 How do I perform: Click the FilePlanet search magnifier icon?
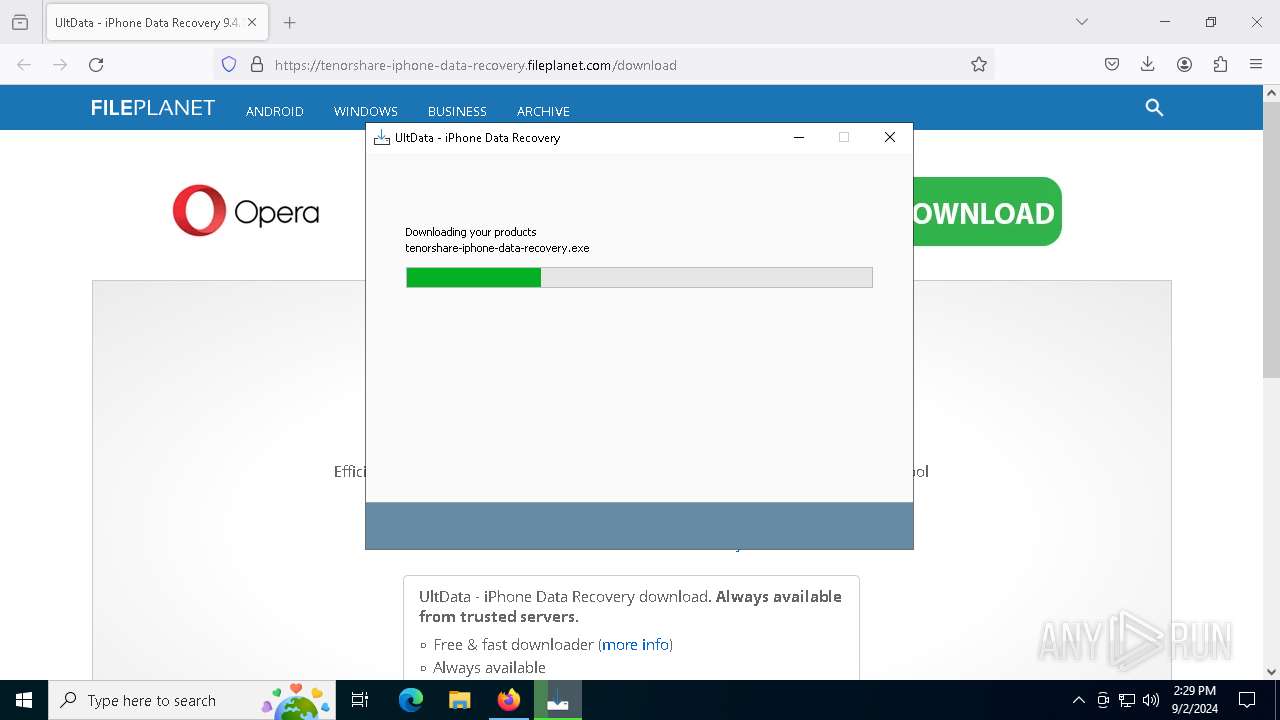[1154, 108]
